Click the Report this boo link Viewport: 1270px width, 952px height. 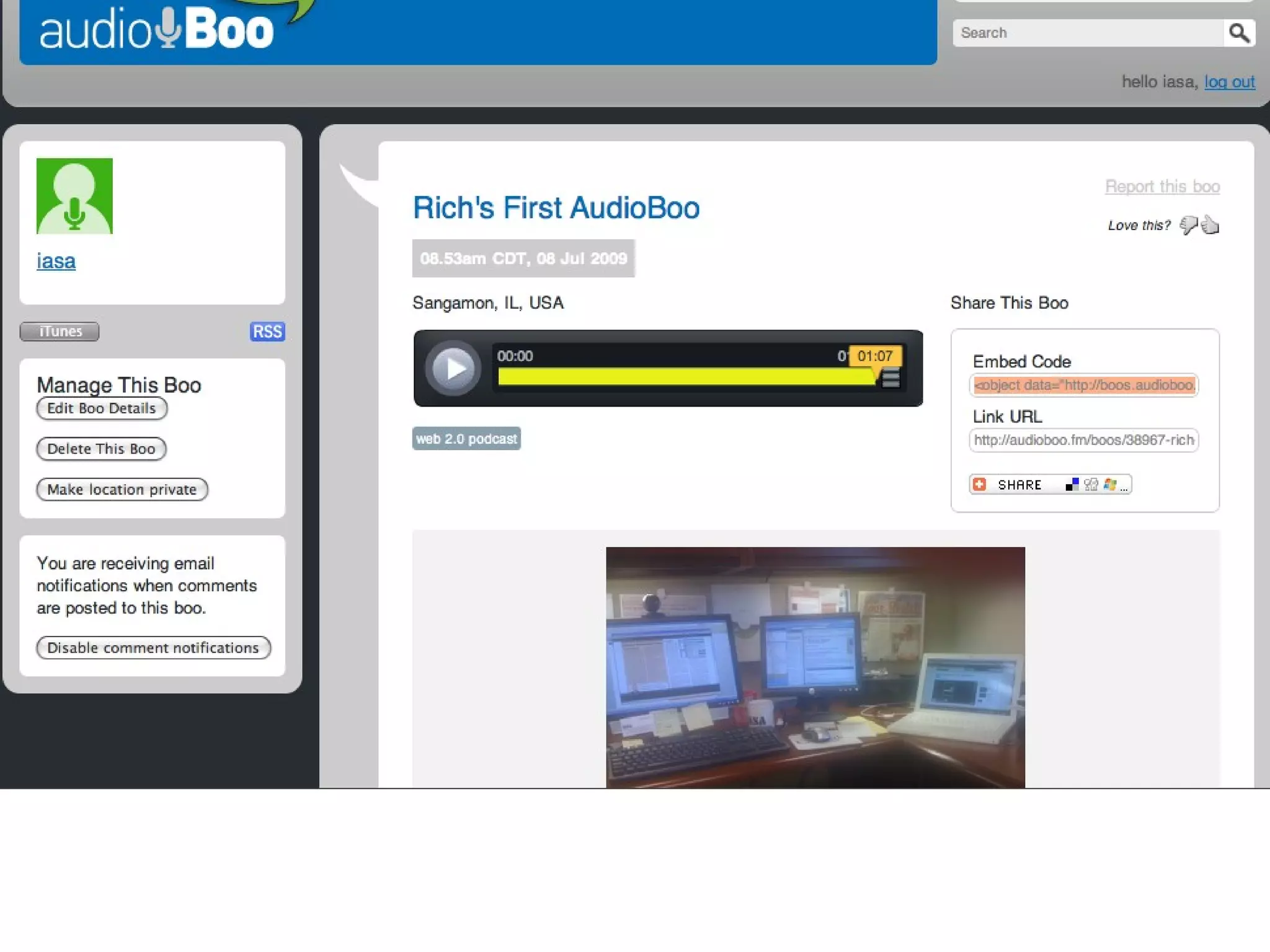tap(1161, 187)
